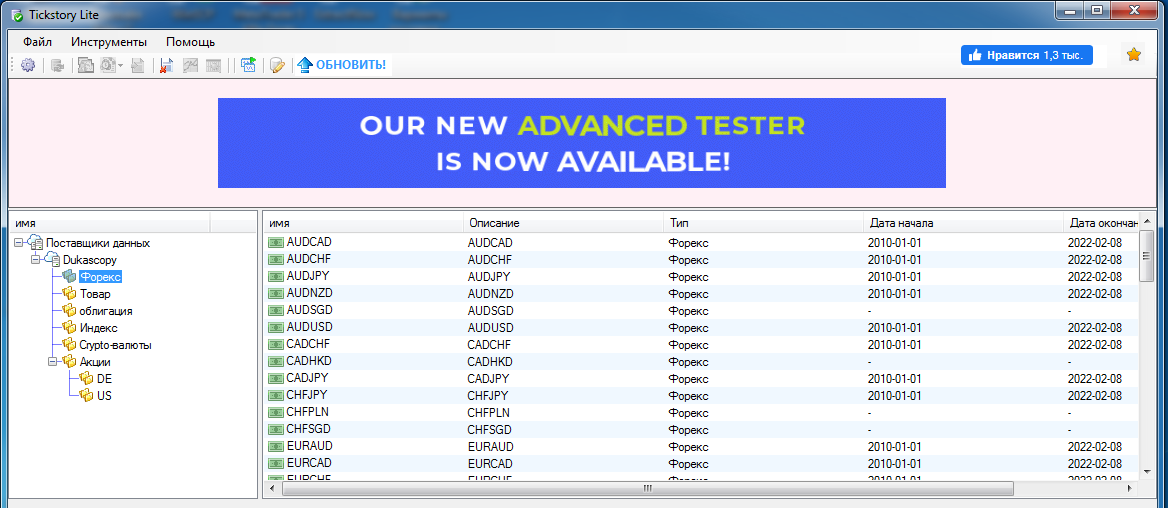This screenshot has height=508, width=1168.
Task: Select the CHFJPY symbol row
Action: click(702, 395)
